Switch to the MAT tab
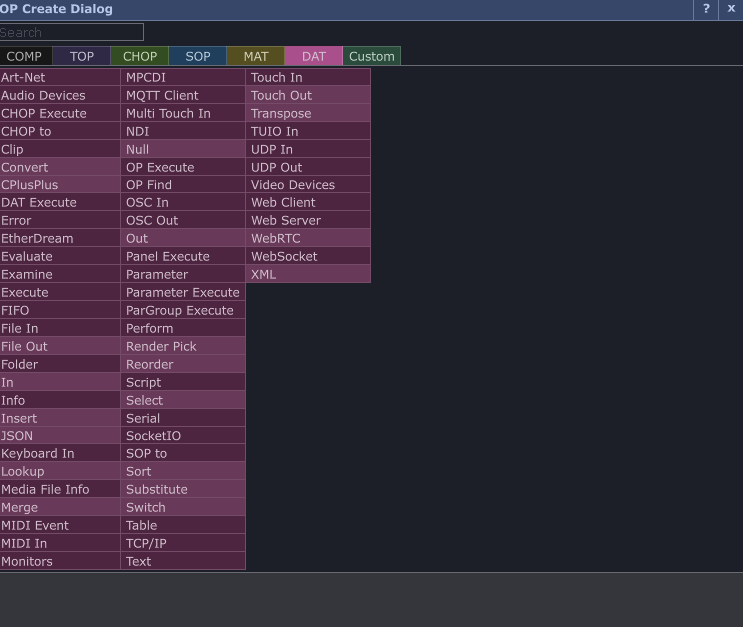Image resolution: width=743 pixels, height=627 pixels. click(256, 56)
